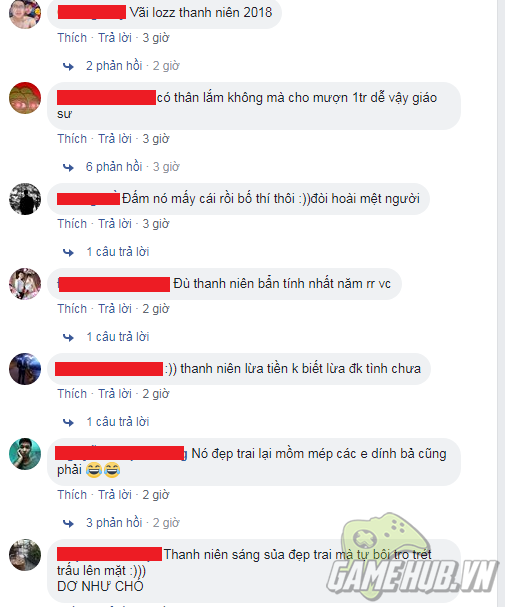This screenshot has width=505, height=607.
Task: Click the GameHub.vn watermark logo
Action: [x=412, y=557]
